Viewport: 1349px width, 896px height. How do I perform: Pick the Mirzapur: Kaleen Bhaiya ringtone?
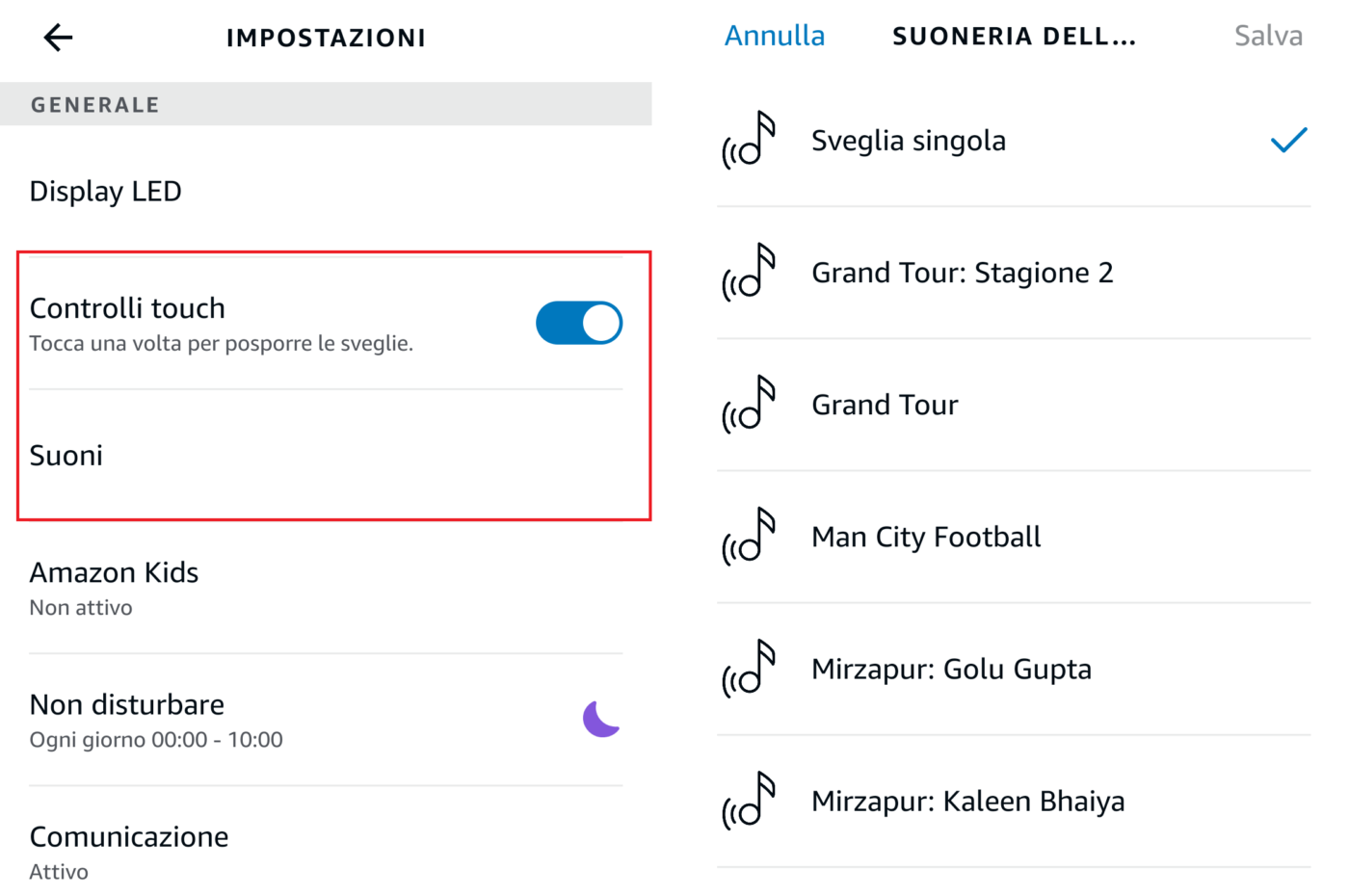point(967,801)
